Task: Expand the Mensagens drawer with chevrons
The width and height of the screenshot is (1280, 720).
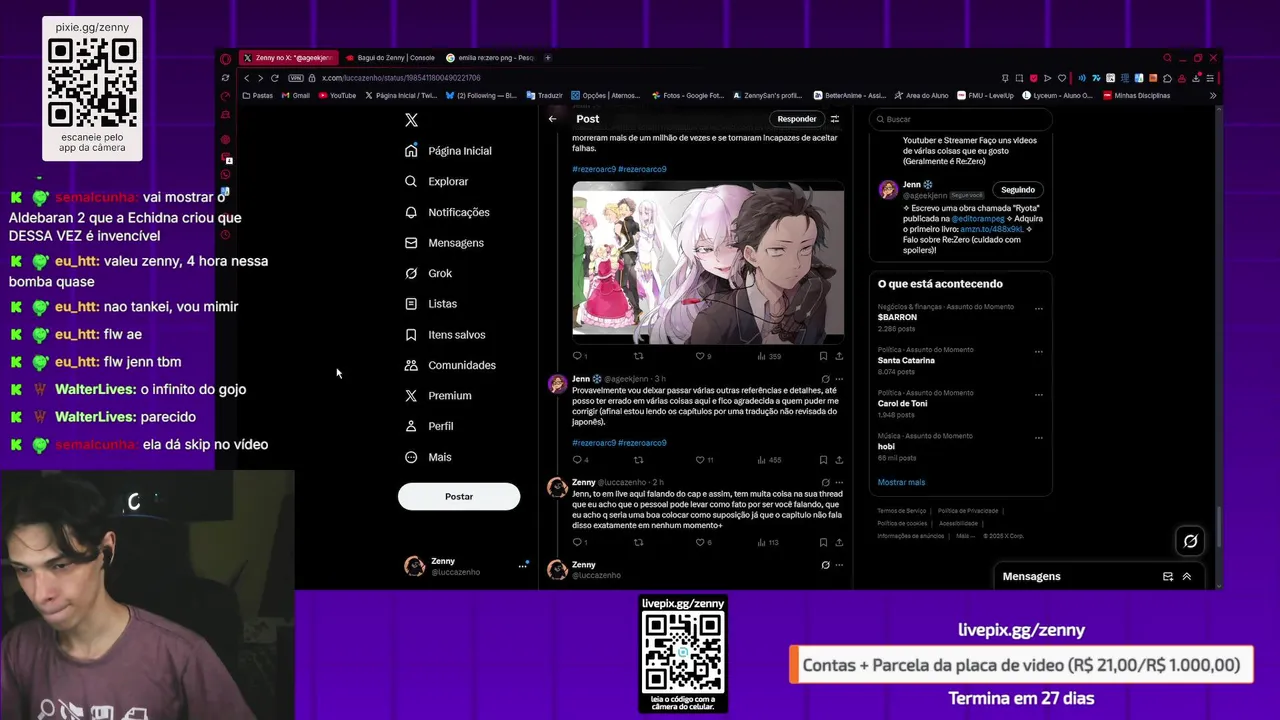Action: pos(1187,576)
